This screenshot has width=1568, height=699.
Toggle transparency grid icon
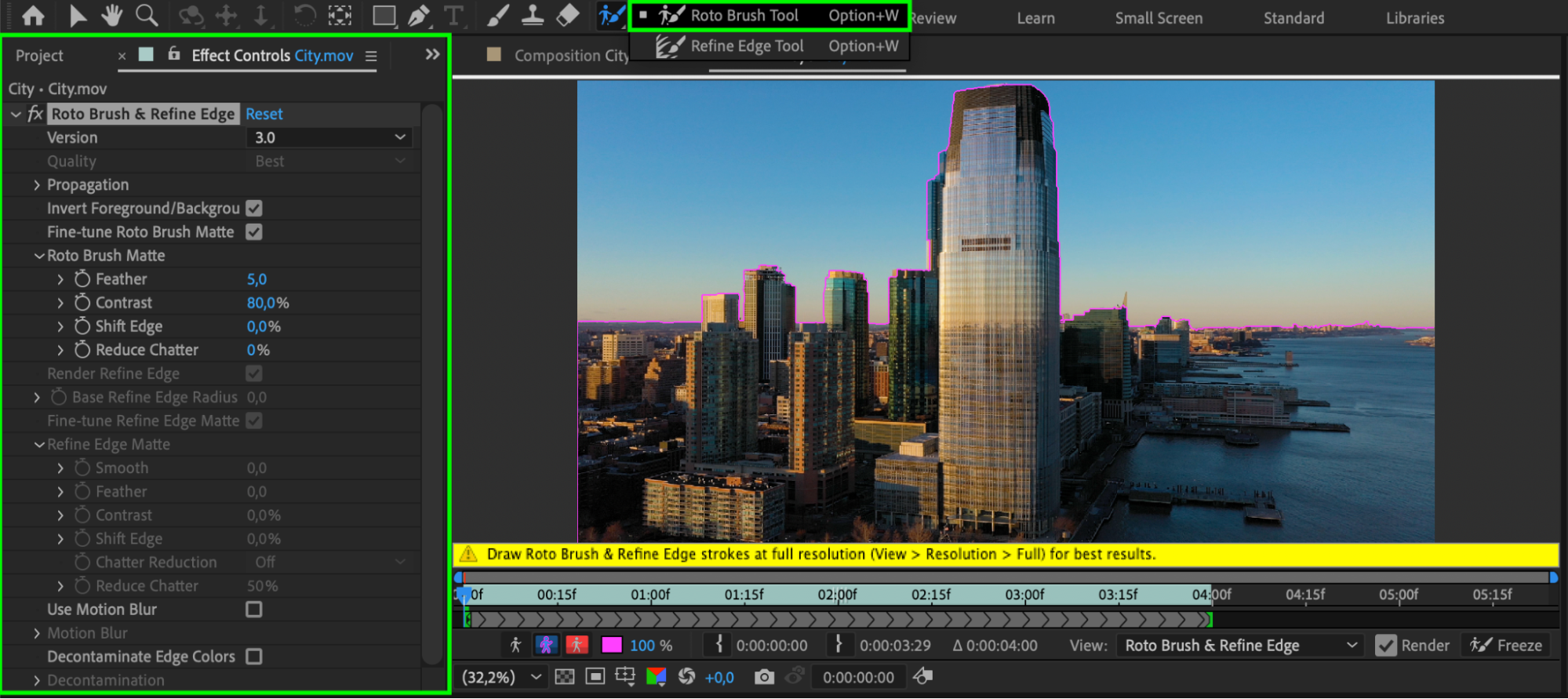tap(564, 677)
